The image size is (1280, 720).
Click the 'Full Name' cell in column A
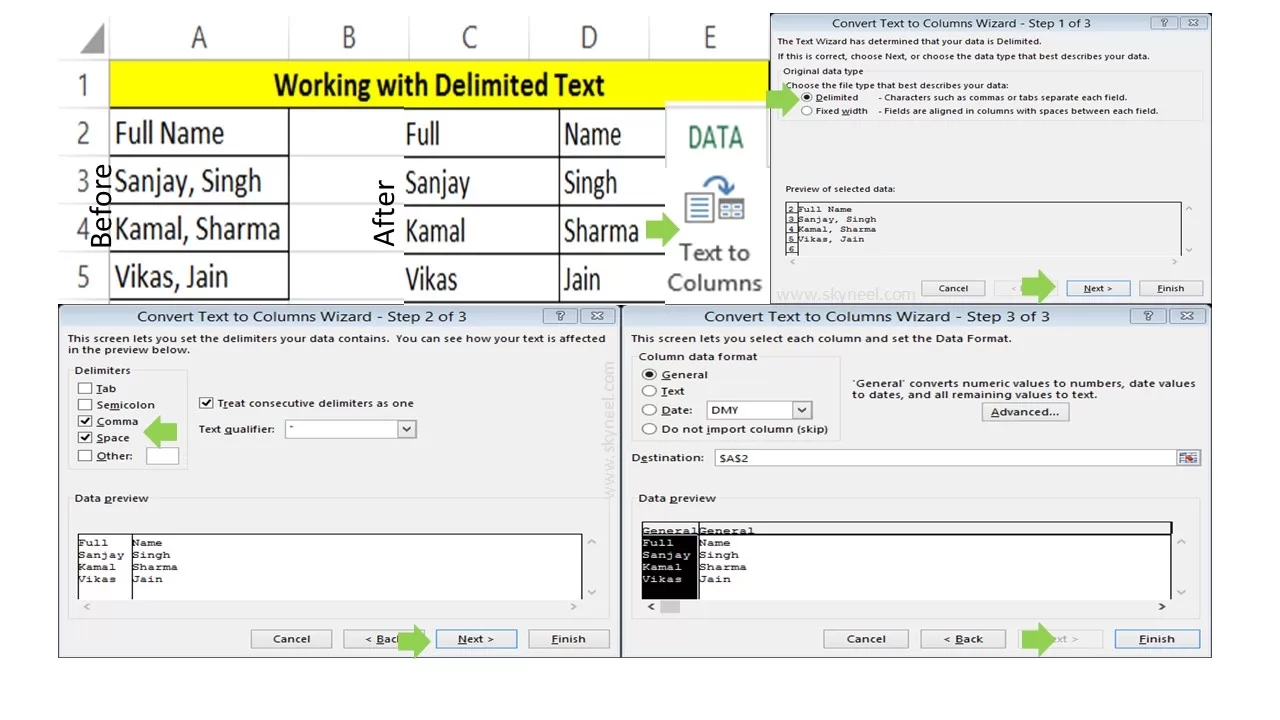coord(199,133)
